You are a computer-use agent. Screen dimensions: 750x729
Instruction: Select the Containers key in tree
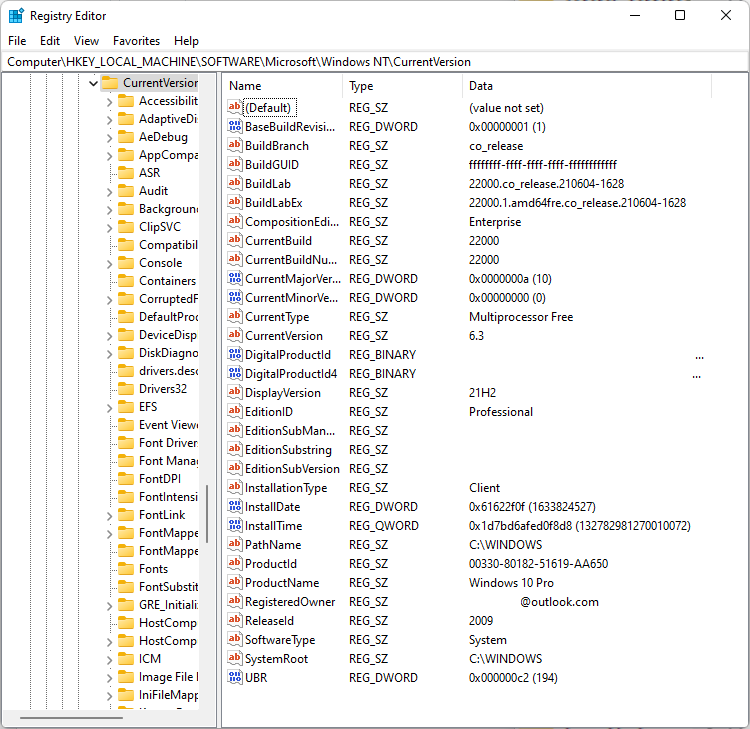tap(167, 281)
